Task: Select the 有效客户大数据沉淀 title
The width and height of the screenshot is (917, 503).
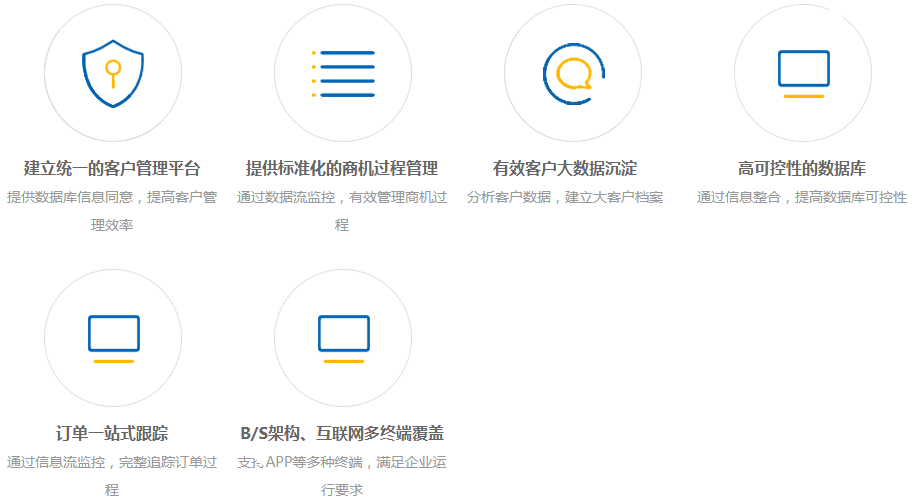Action: point(565,168)
